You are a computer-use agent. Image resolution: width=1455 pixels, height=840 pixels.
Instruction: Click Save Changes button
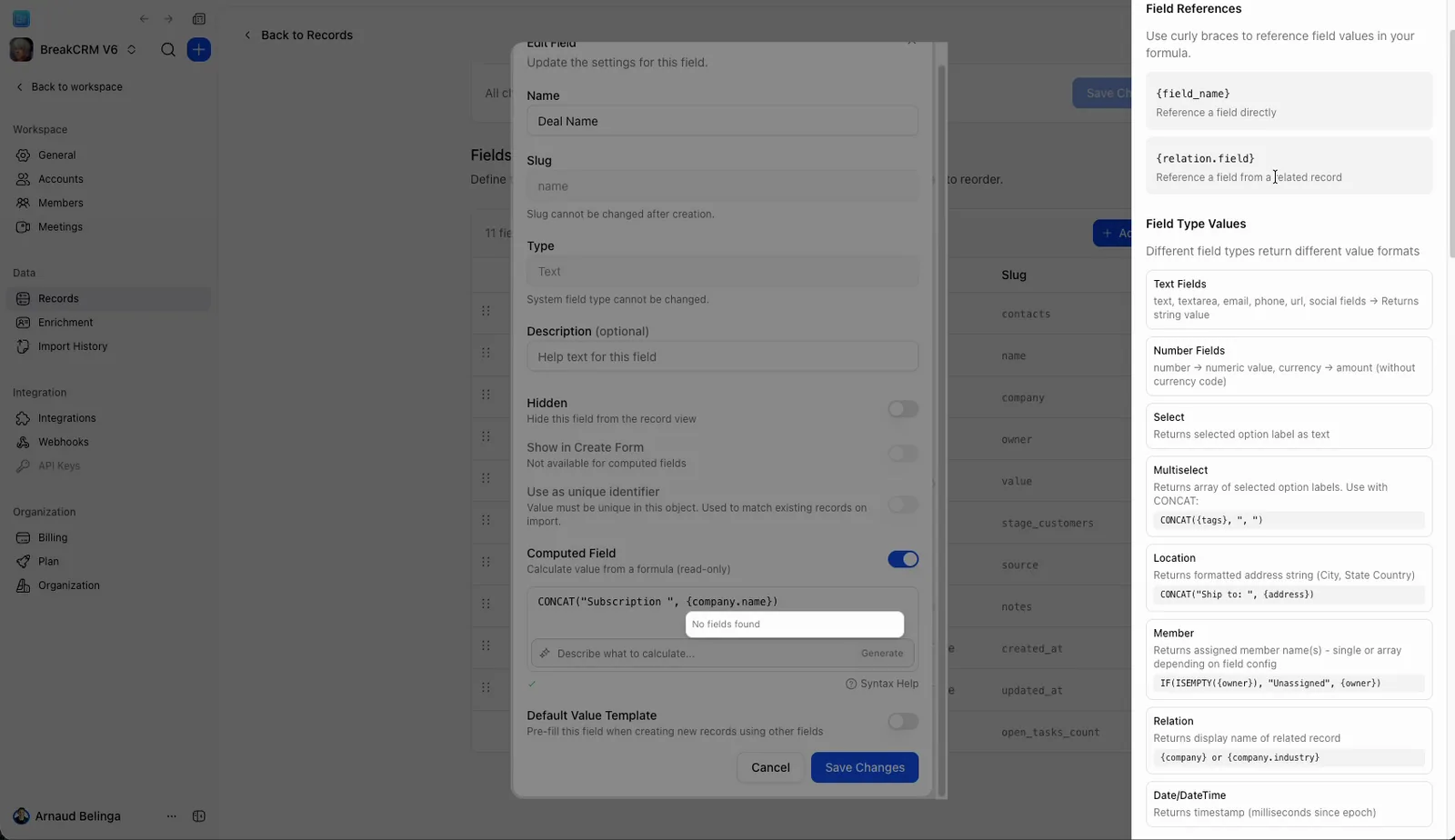pyautogui.click(x=865, y=767)
